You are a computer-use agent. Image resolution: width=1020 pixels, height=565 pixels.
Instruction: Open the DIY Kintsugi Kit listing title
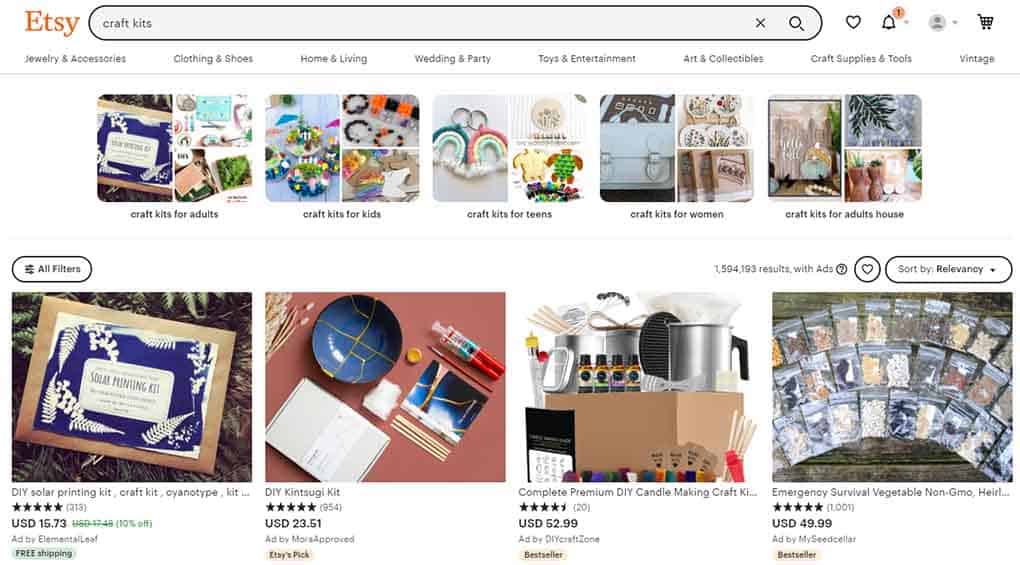tap(302, 492)
